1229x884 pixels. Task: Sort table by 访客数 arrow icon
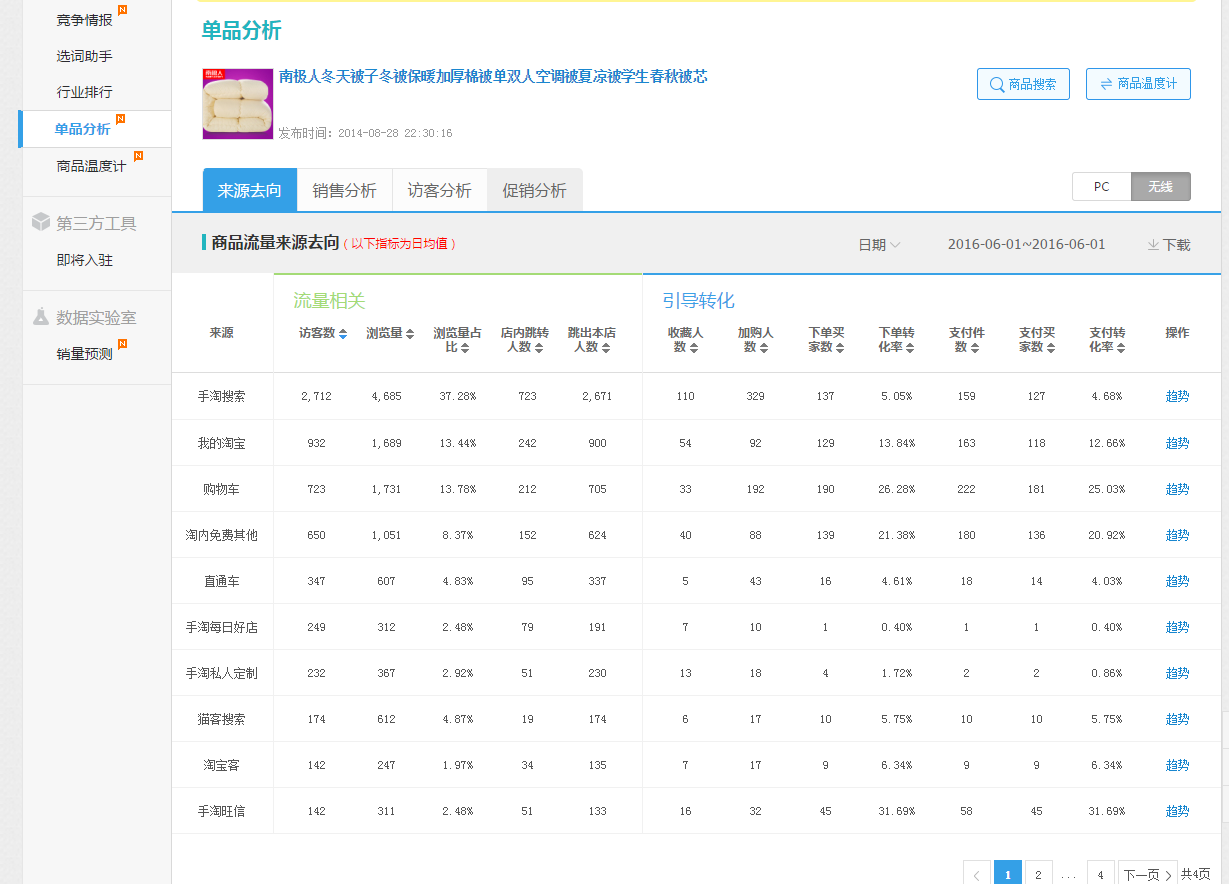pos(343,334)
